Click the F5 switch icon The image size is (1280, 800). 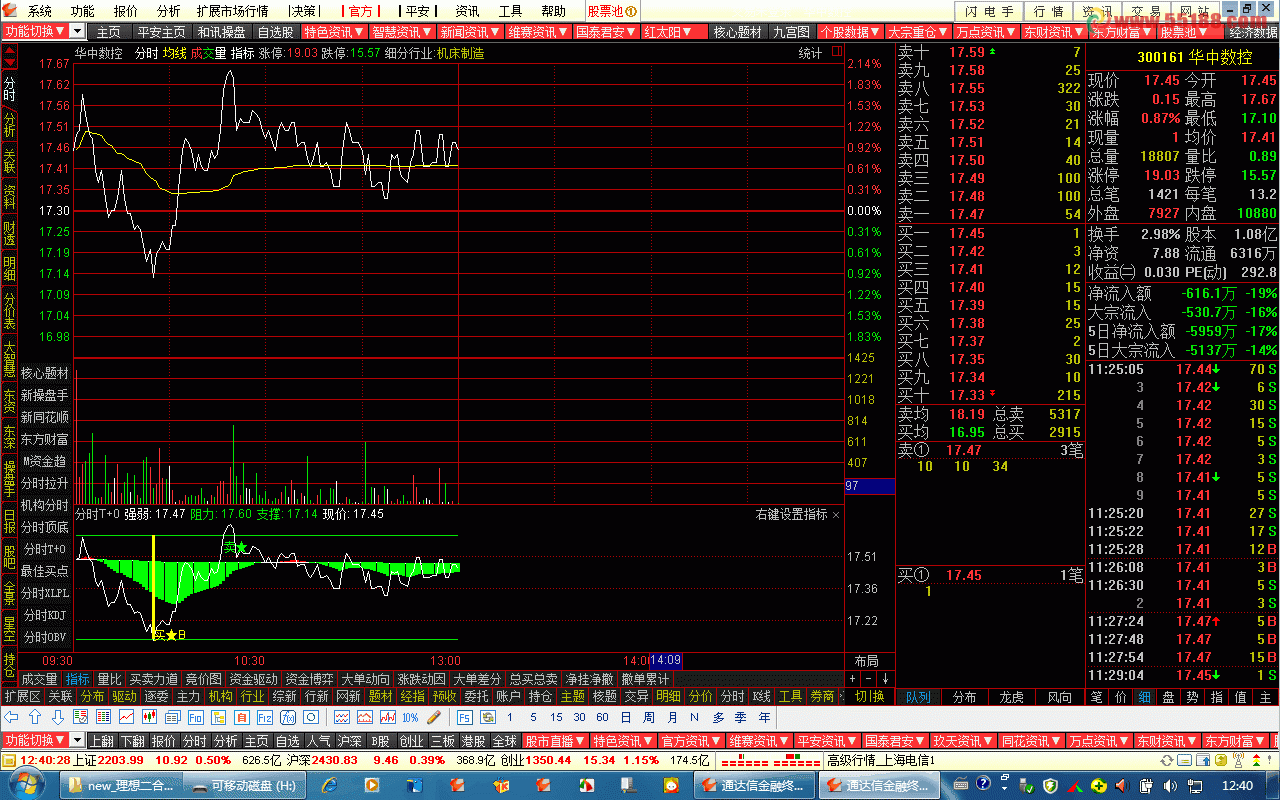click(x=464, y=717)
